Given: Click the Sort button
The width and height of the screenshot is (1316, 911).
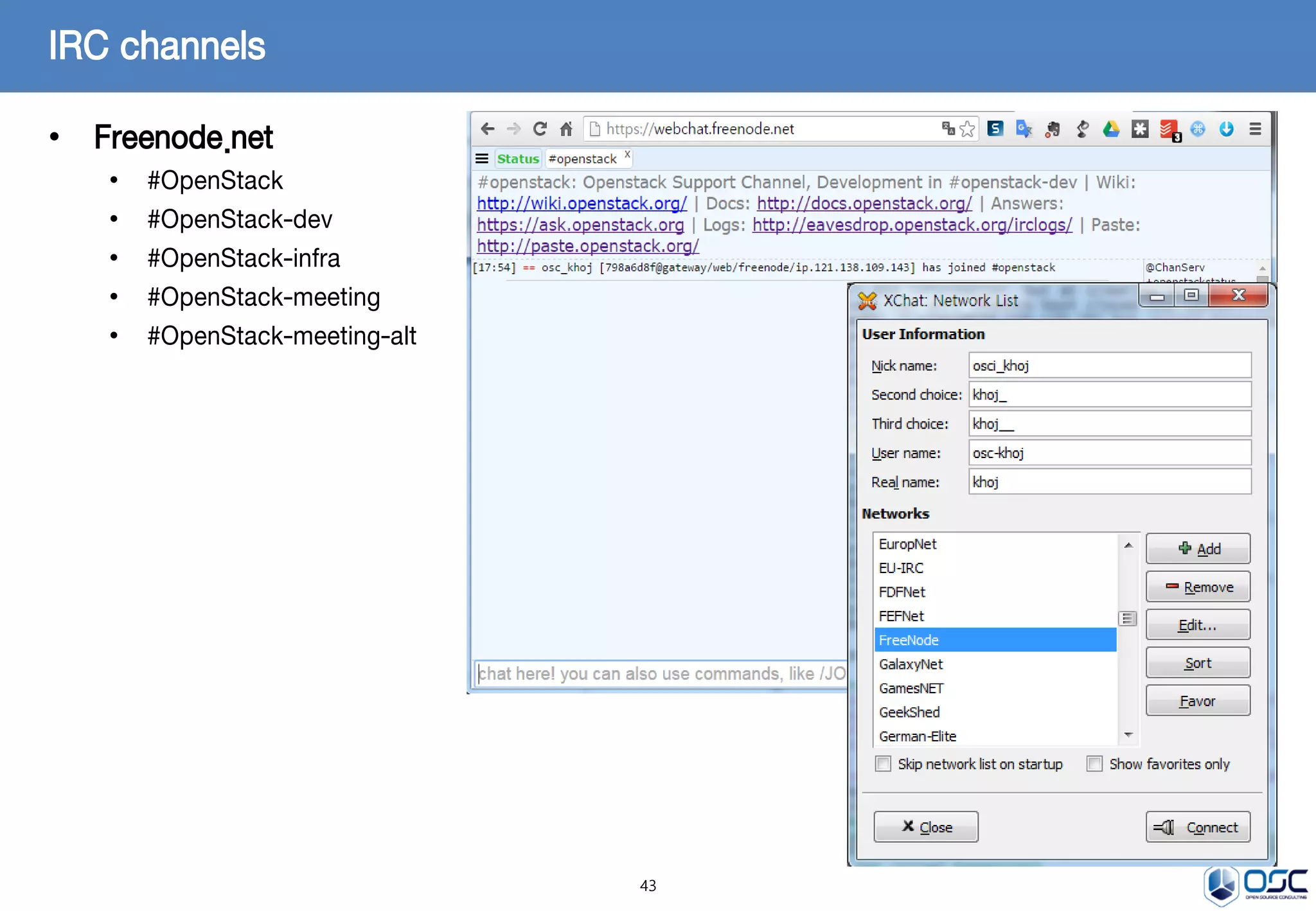Looking at the screenshot, I should (1198, 662).
